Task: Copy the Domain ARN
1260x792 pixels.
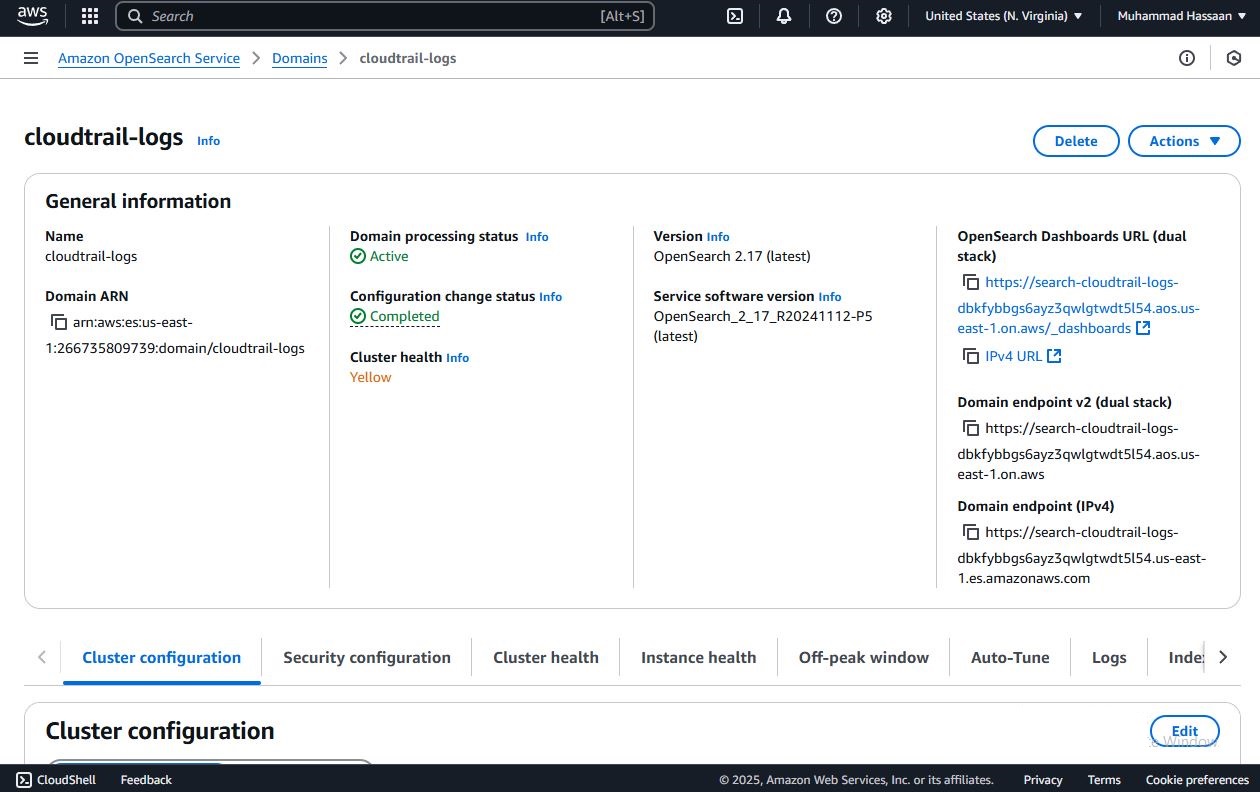Action: (59, 322)
